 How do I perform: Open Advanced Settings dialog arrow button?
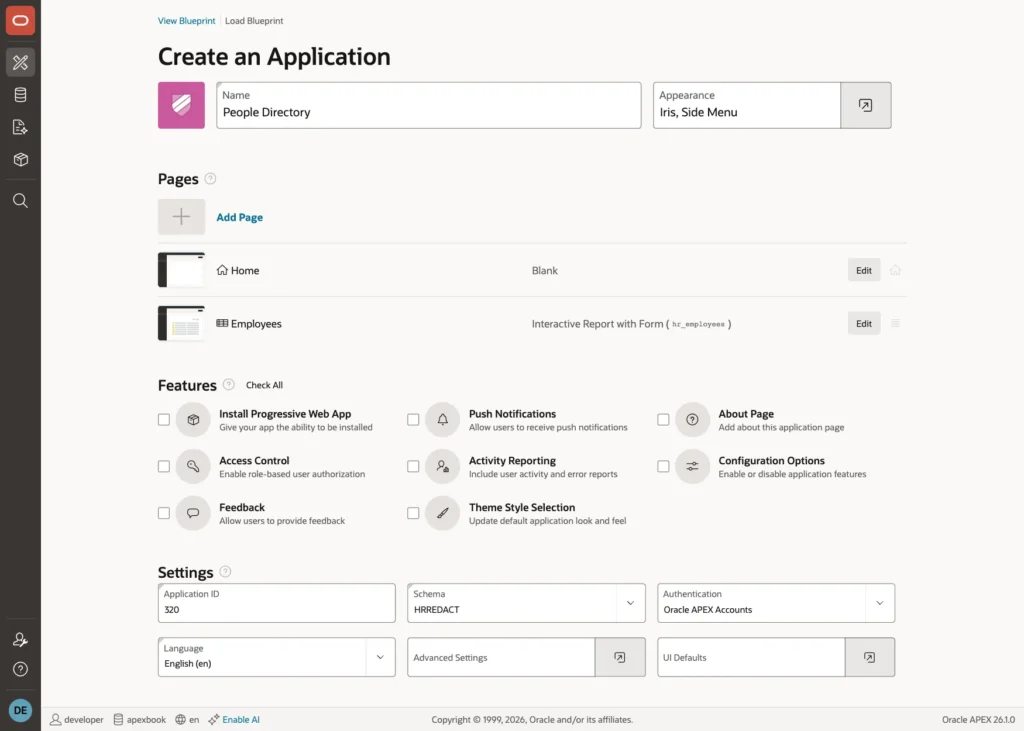click(620, 657)
